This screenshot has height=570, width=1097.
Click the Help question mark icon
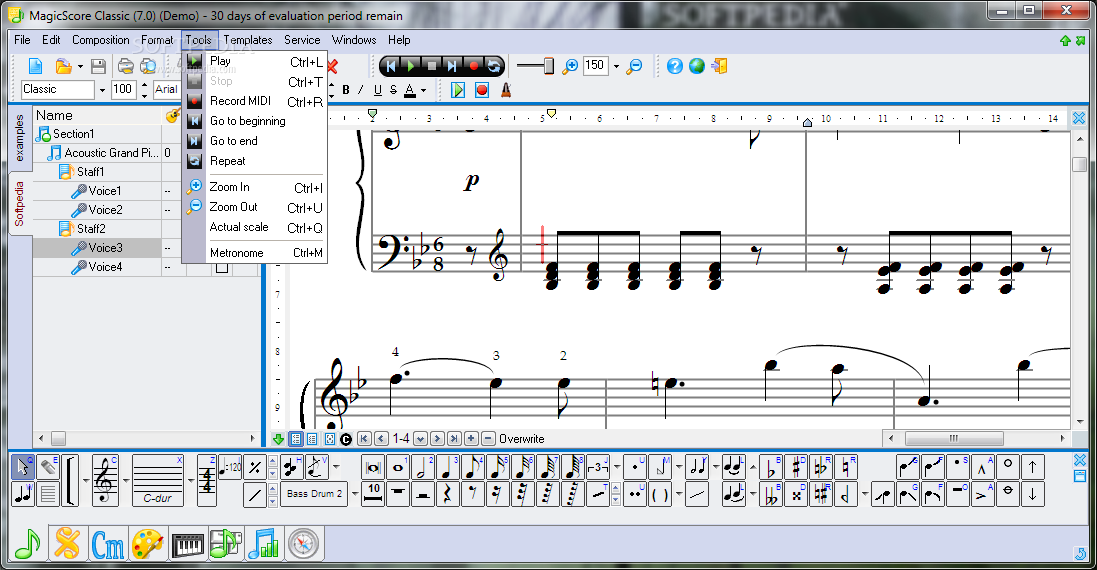coord(674,66)
